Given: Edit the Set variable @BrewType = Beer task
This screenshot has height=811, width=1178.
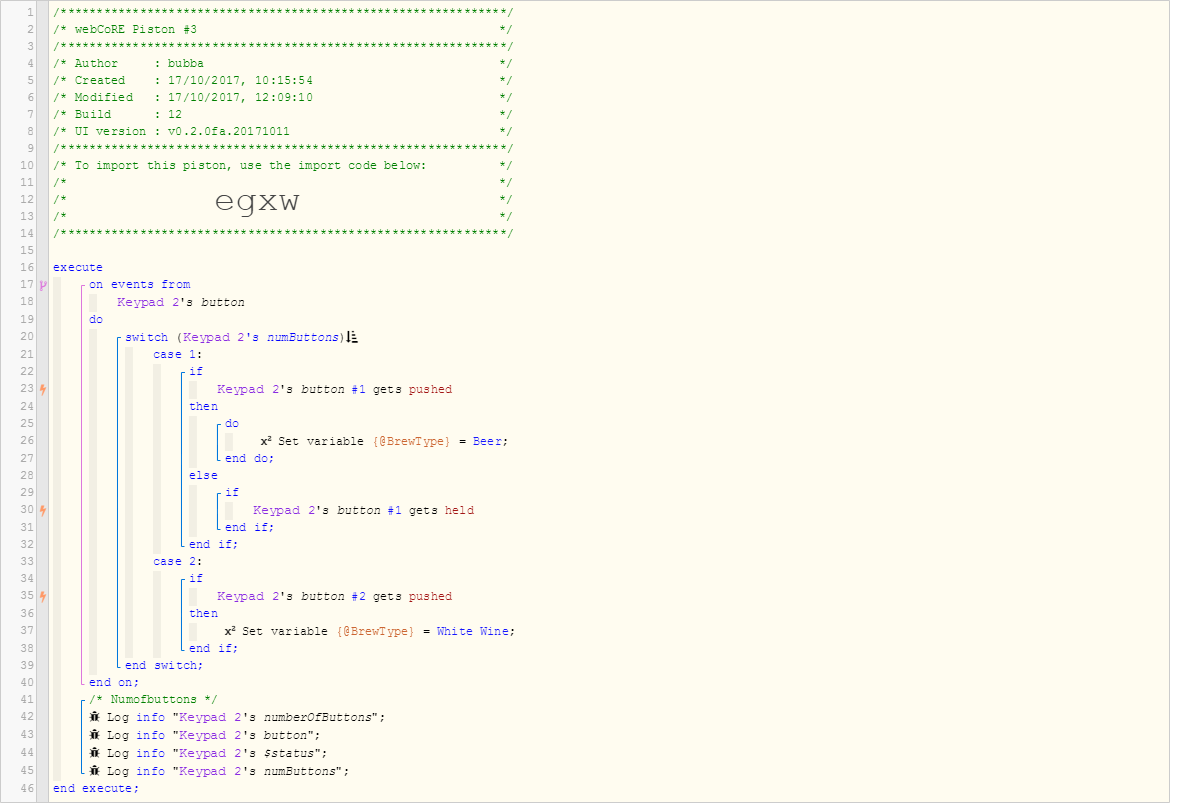Looking at the screenshot, I should (x=385, y=441).
